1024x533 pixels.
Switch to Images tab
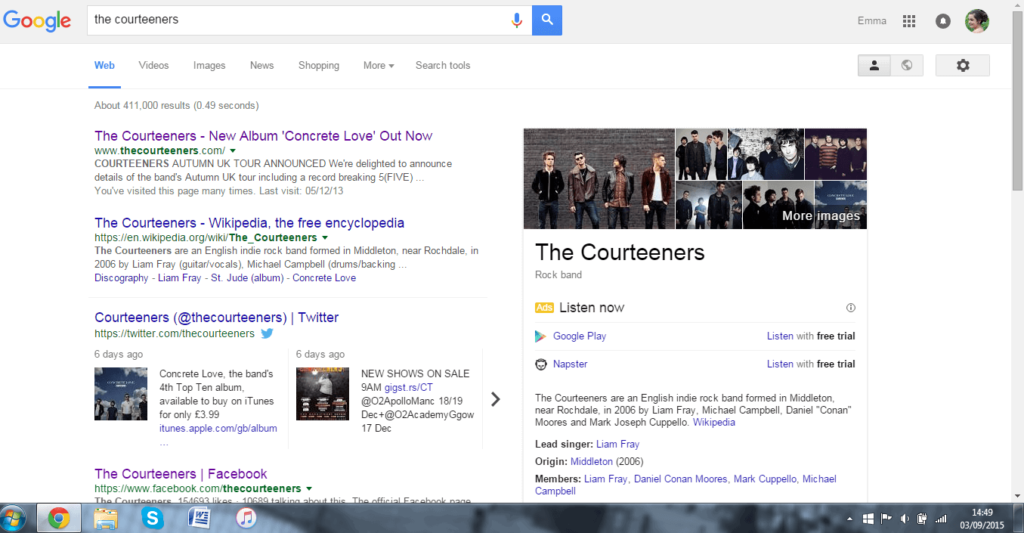click(209, 65)
